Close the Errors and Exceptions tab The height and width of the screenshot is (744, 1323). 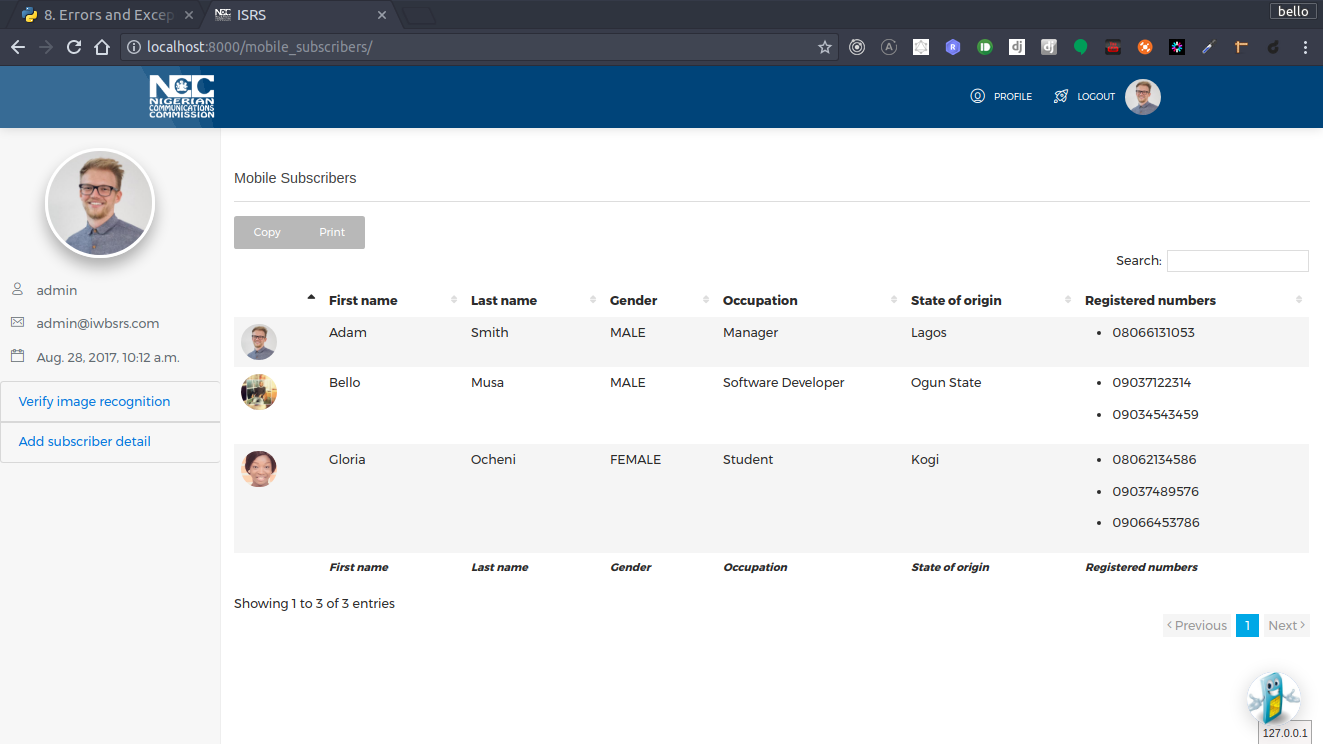click(190, 15)
